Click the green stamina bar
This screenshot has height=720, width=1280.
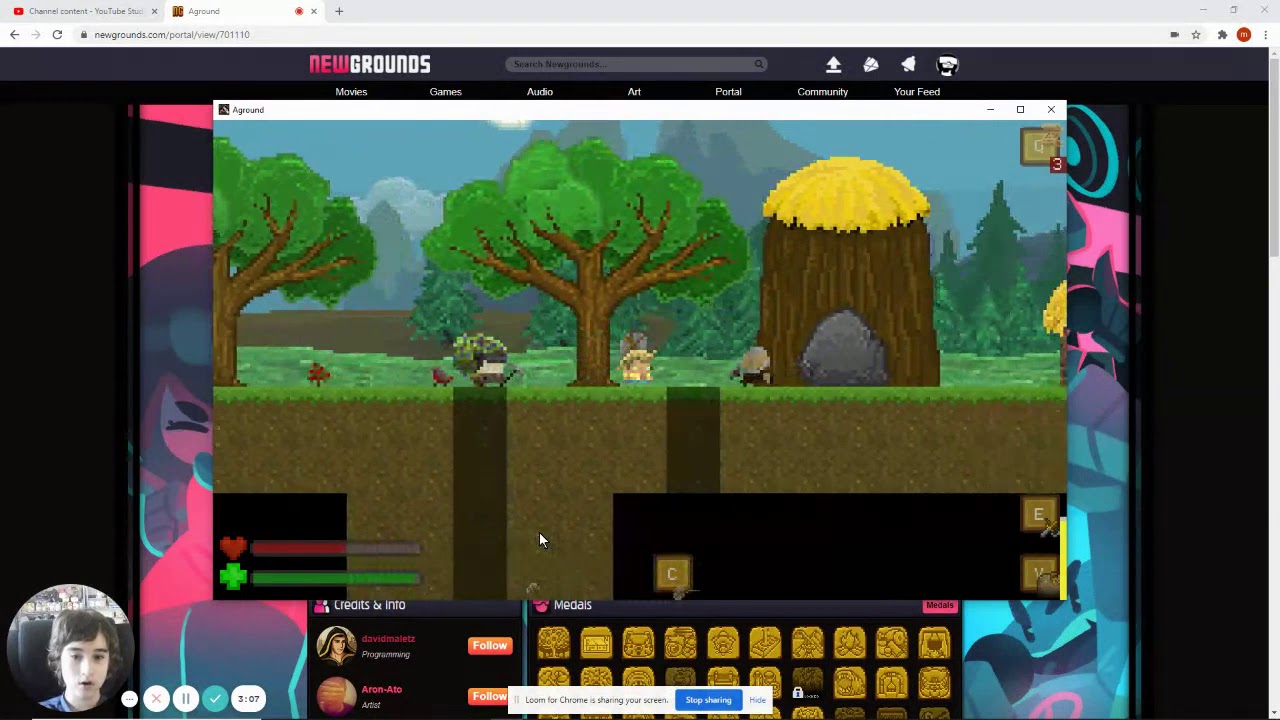pyautogui.click(x=336, y=578)
